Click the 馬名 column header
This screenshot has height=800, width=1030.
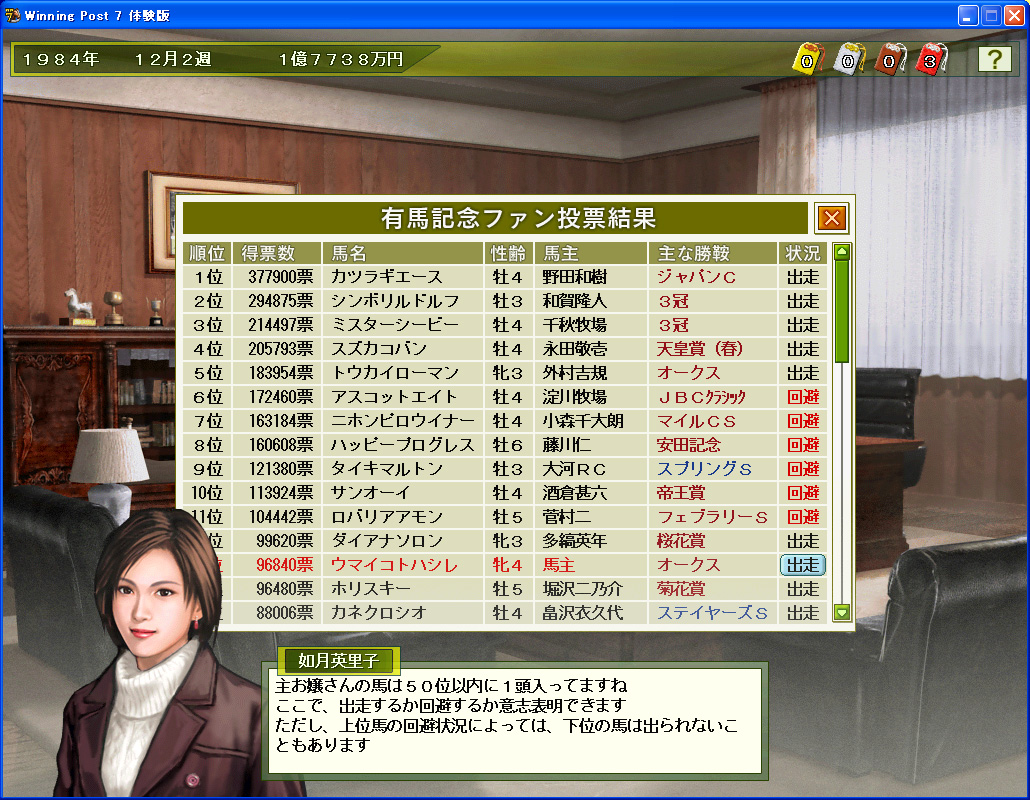click(403, 253)
